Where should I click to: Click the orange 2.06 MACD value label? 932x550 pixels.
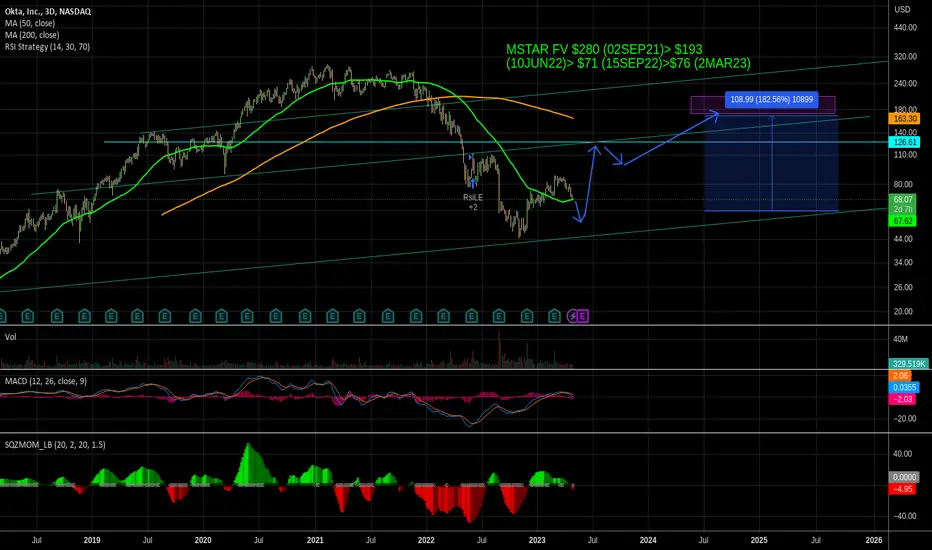[900, 376]
